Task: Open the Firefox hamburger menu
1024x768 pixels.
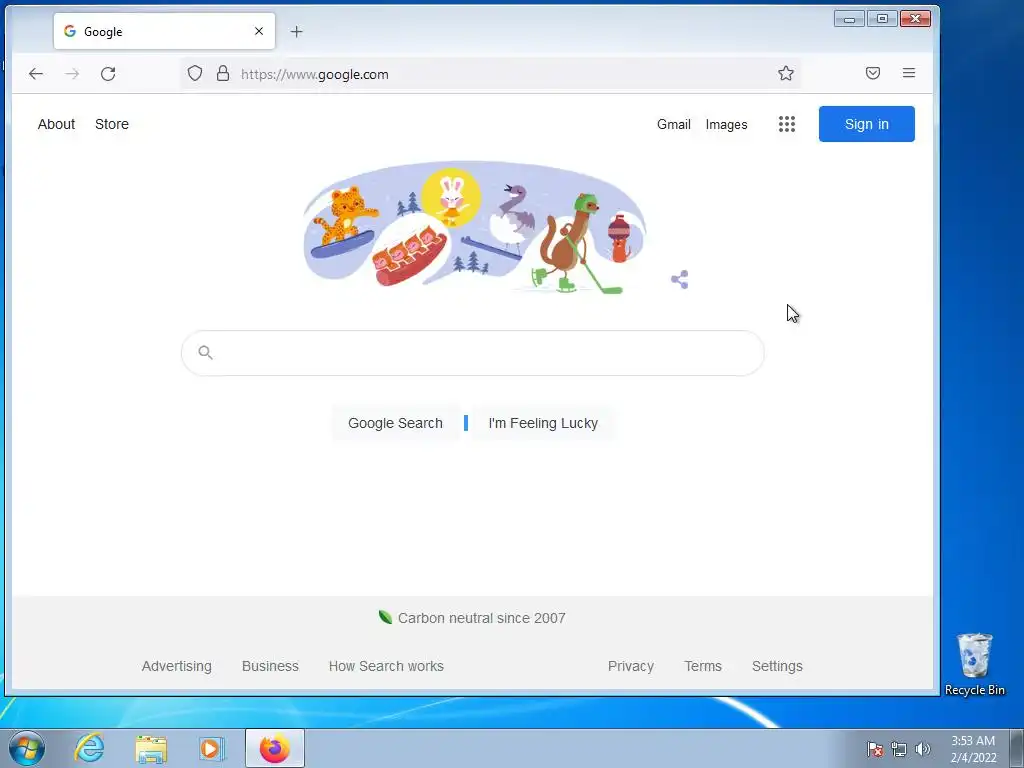Action: 908,73
